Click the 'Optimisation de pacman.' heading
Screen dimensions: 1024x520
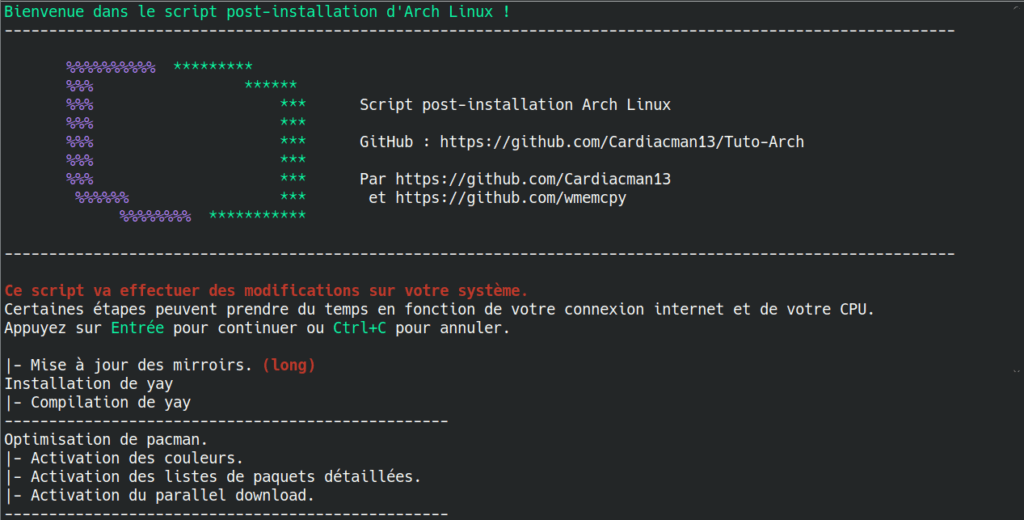pos(106,440)
